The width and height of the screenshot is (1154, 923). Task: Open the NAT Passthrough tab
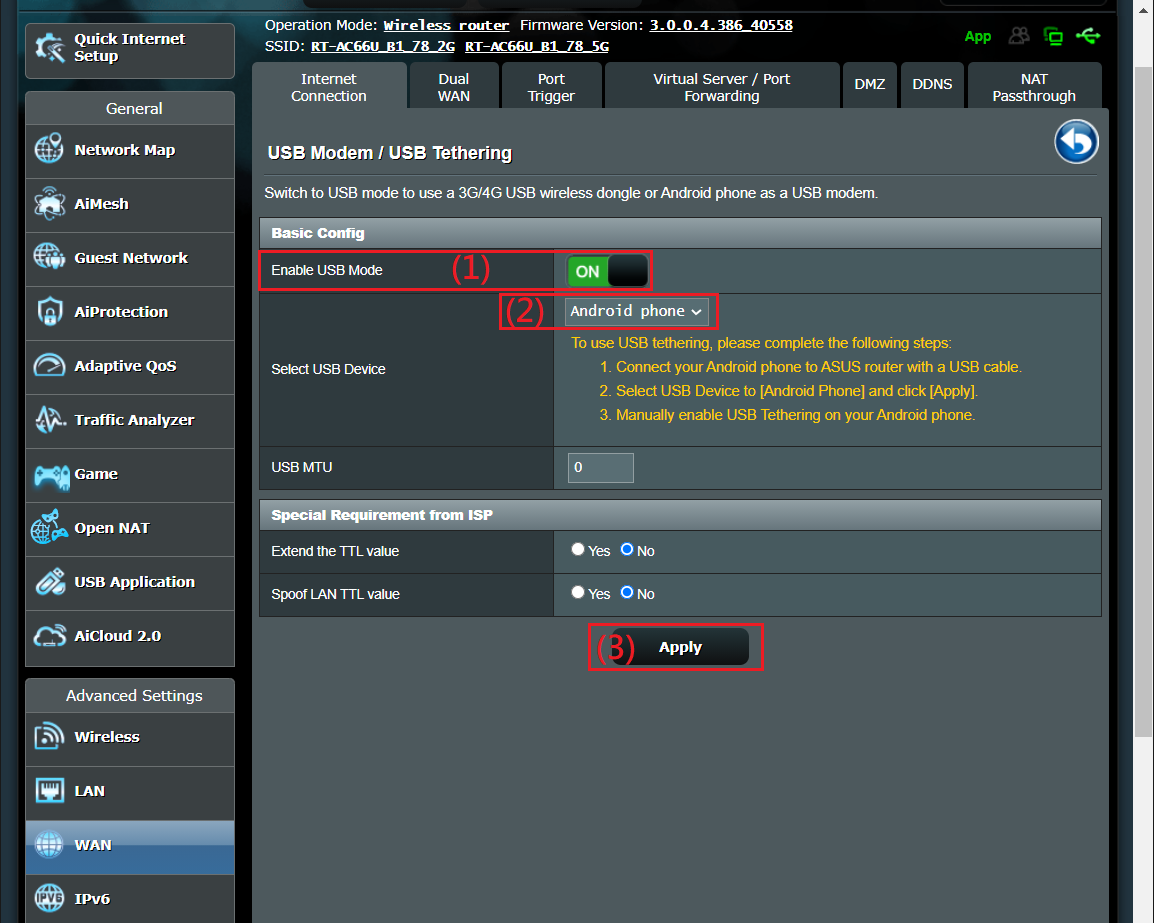(1034, 87)
